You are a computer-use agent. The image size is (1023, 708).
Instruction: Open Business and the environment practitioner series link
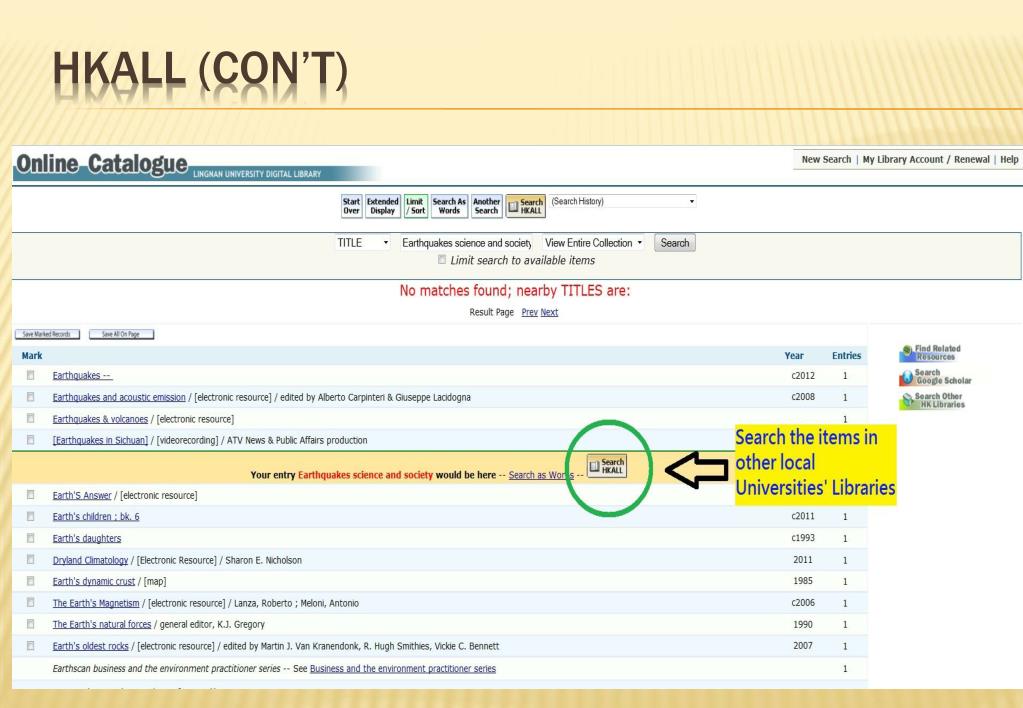point(403,669)
